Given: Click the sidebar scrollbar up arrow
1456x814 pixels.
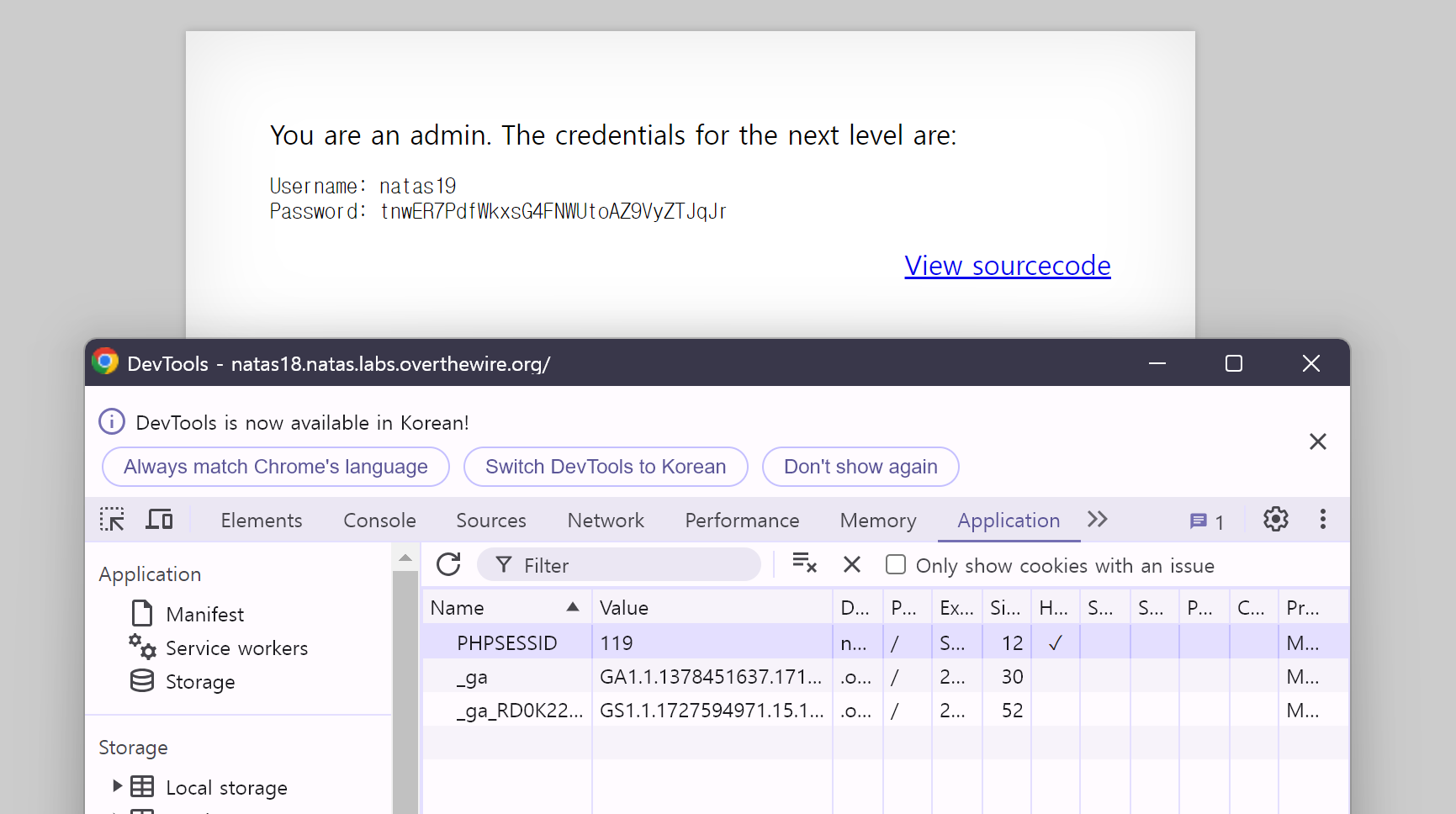Looking at the screenshot, I should [x=405, y=558].
